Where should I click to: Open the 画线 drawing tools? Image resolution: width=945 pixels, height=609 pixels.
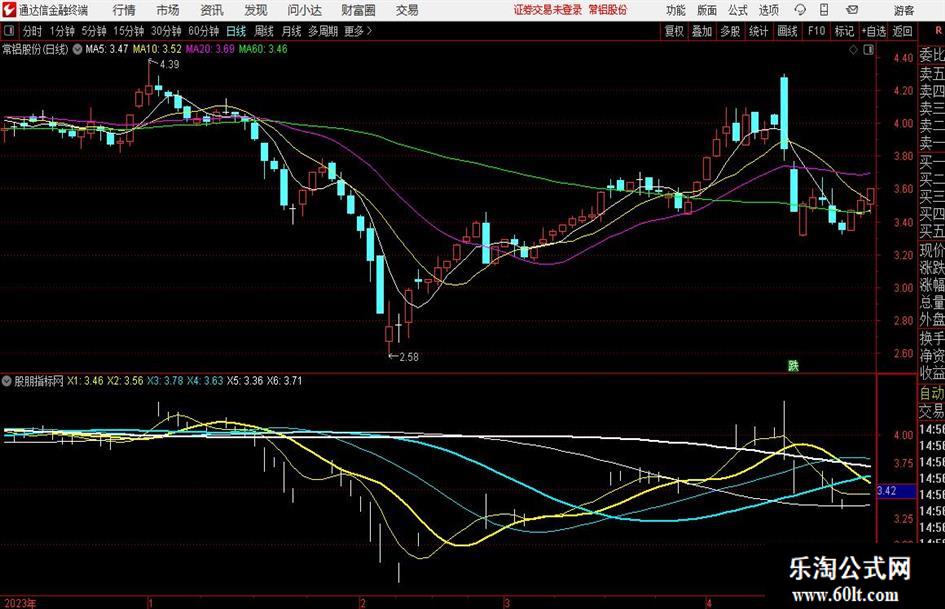[787, 31]
